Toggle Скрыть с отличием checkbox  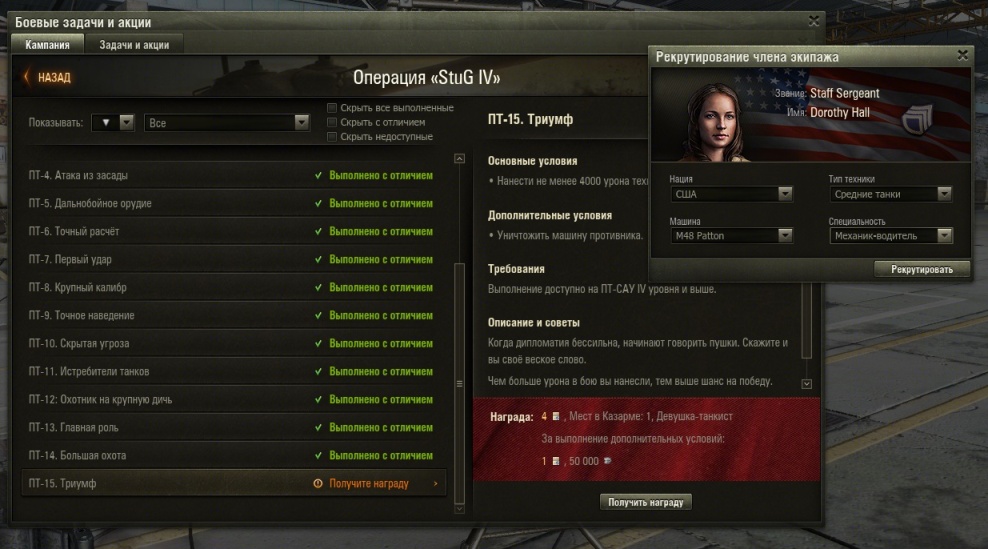[331, 122]
